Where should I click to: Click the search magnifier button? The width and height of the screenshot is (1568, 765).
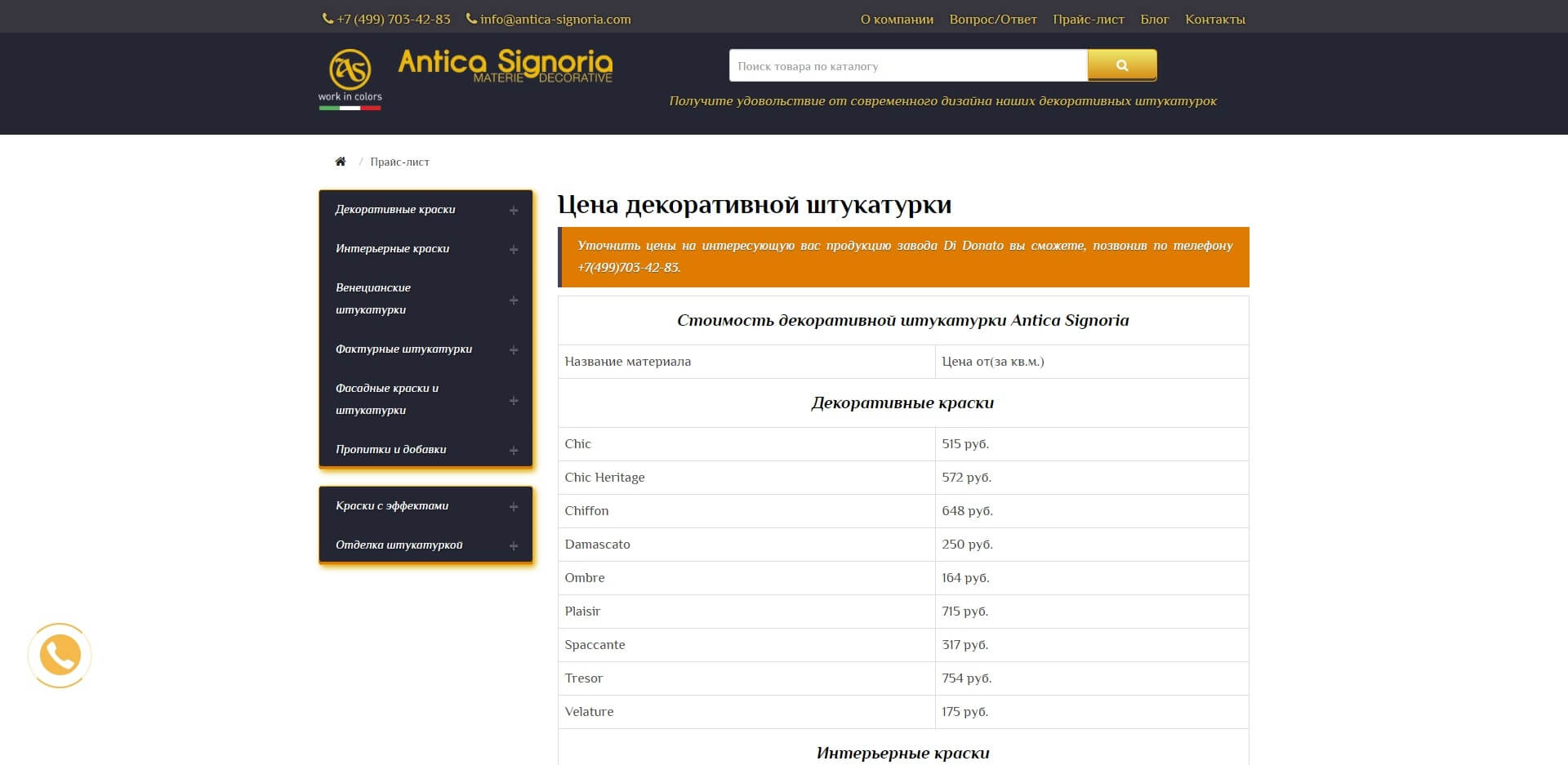tap(1122, 65)
